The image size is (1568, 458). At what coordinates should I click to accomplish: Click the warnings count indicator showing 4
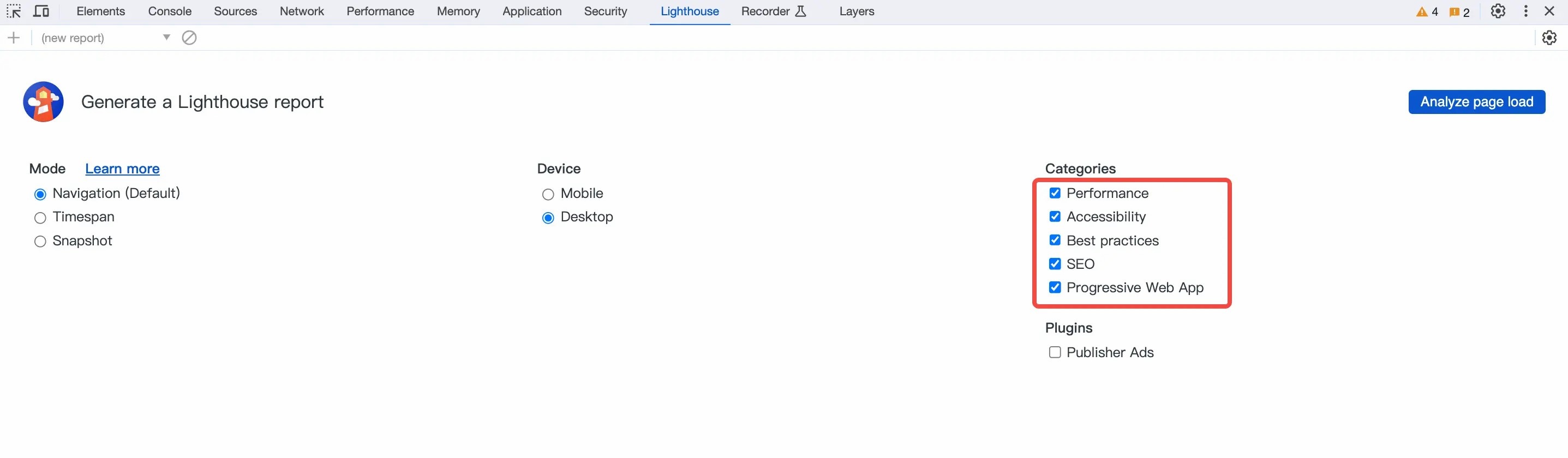(x=1427, y=12)
